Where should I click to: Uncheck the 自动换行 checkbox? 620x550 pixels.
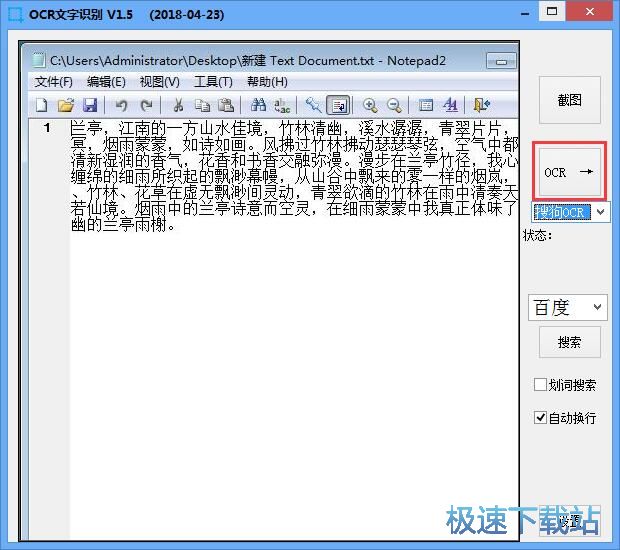pyautogui.click(x=540, y=418)
